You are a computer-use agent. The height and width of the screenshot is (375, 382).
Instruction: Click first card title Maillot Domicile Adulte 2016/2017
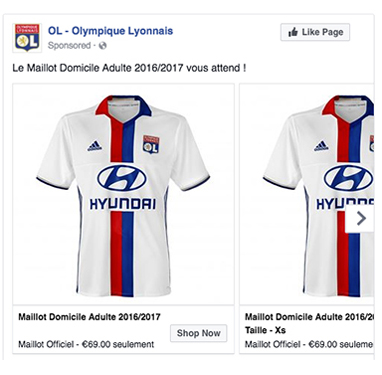pos(89,317)
